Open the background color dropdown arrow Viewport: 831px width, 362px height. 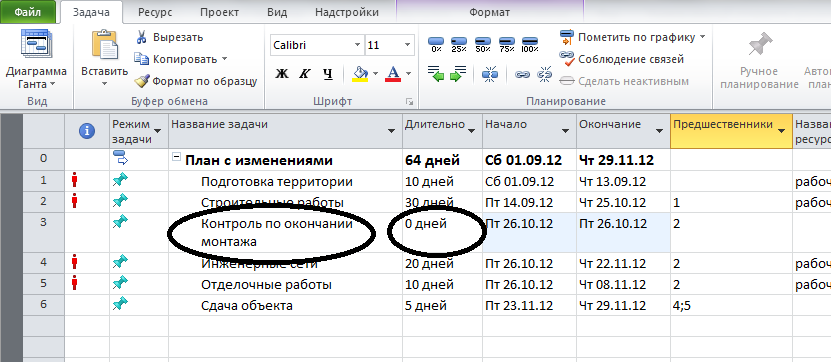click(376, 74)
